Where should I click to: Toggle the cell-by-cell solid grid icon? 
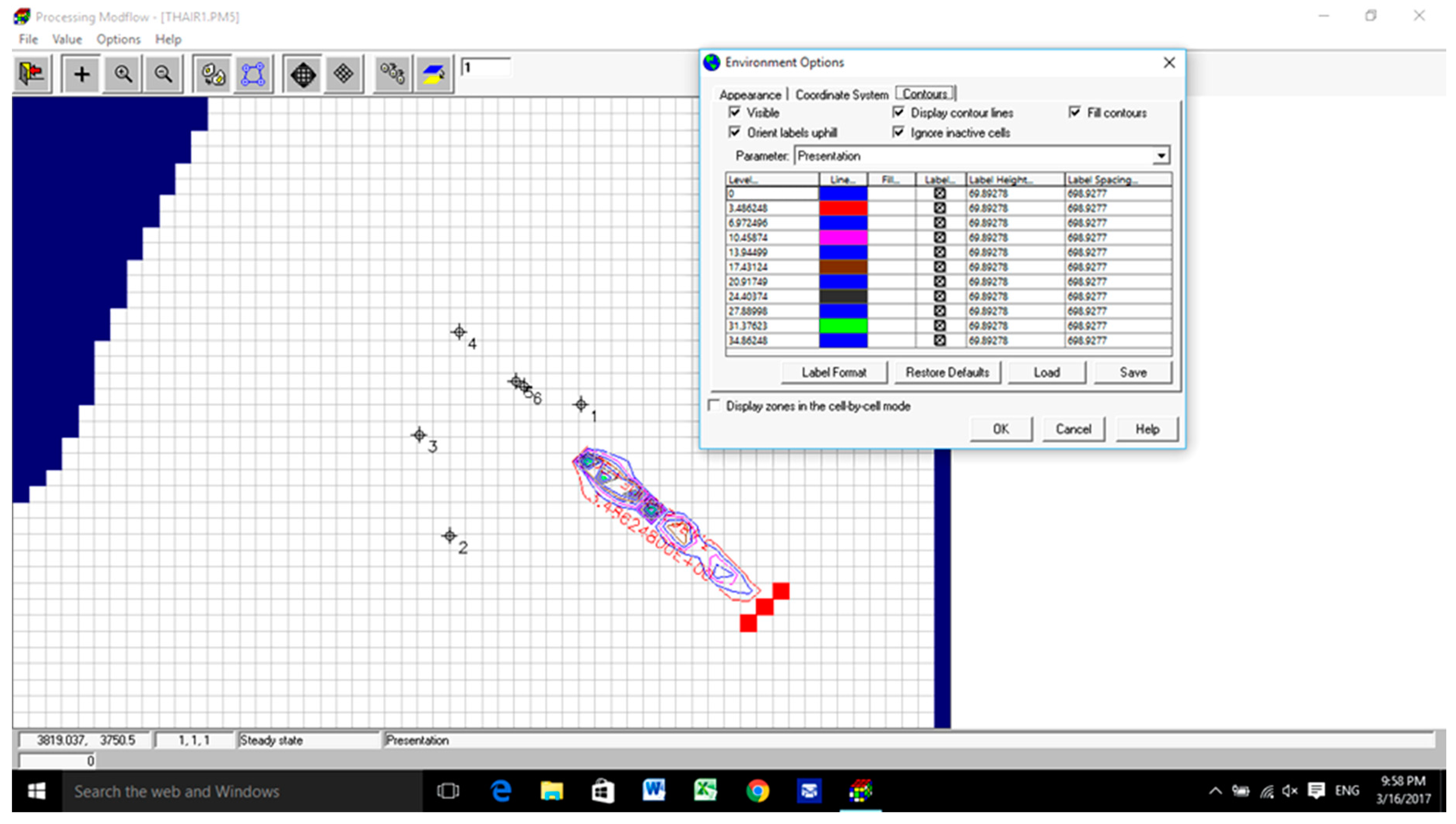pos(303,74)
